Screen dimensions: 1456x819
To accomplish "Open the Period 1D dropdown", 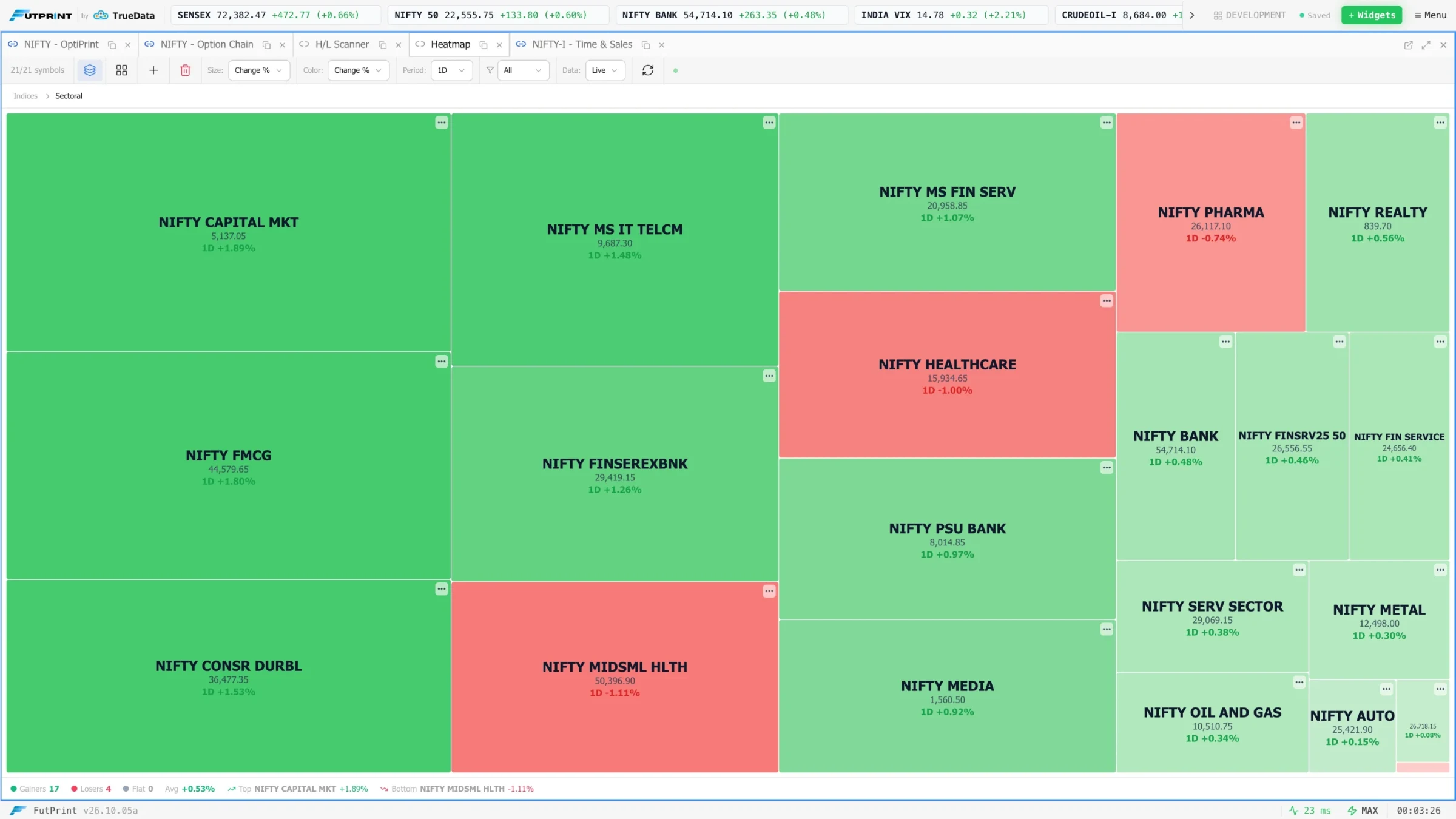I will tap(452, 70).
